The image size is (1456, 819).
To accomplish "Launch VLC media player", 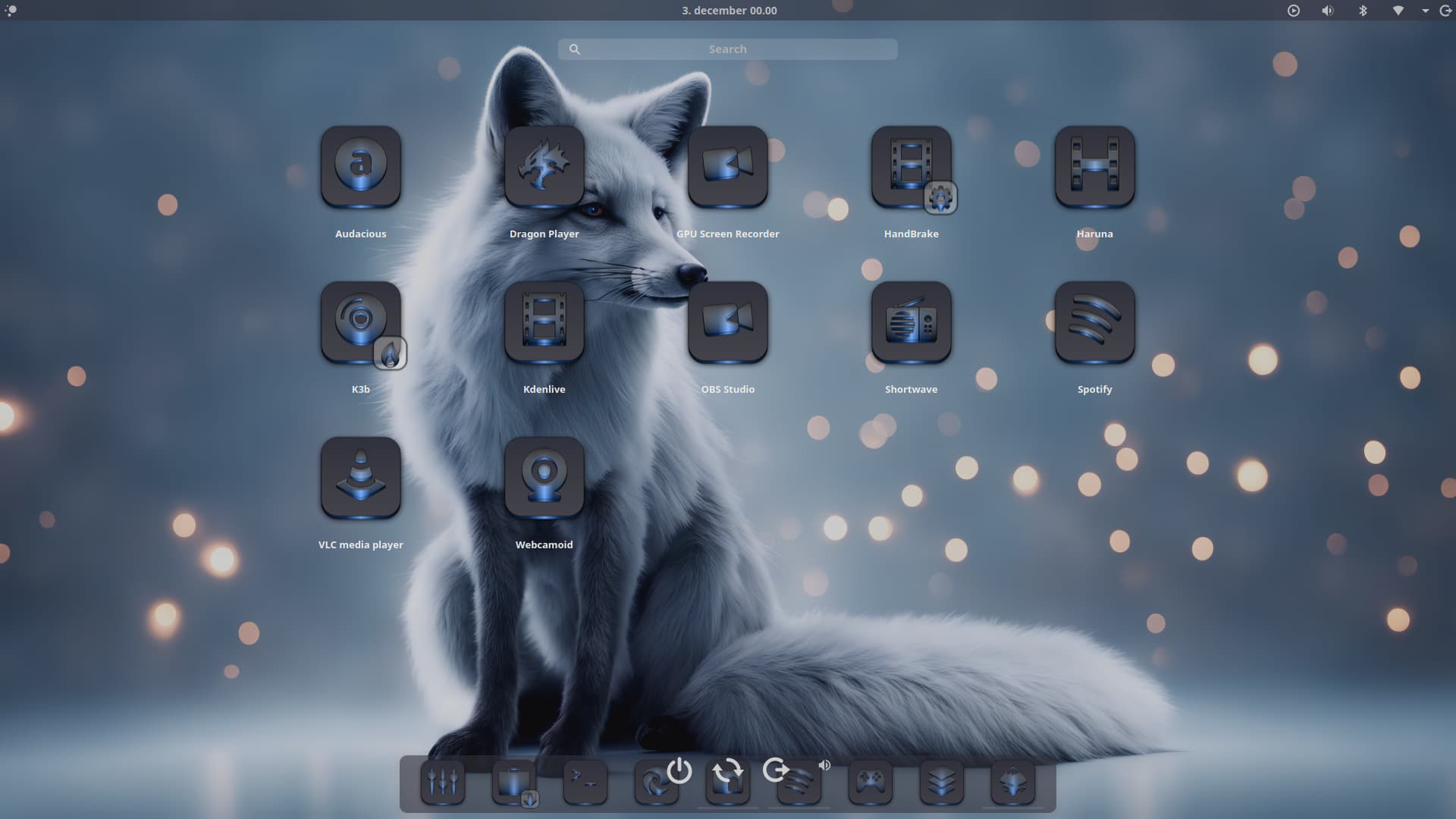I will (x=360, y=478).
